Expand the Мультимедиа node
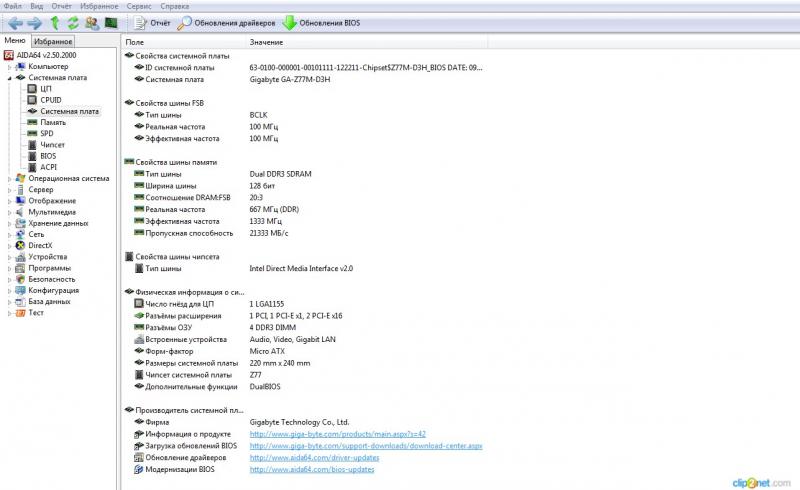The image size is (800, 490). click(x=9, y=212)
